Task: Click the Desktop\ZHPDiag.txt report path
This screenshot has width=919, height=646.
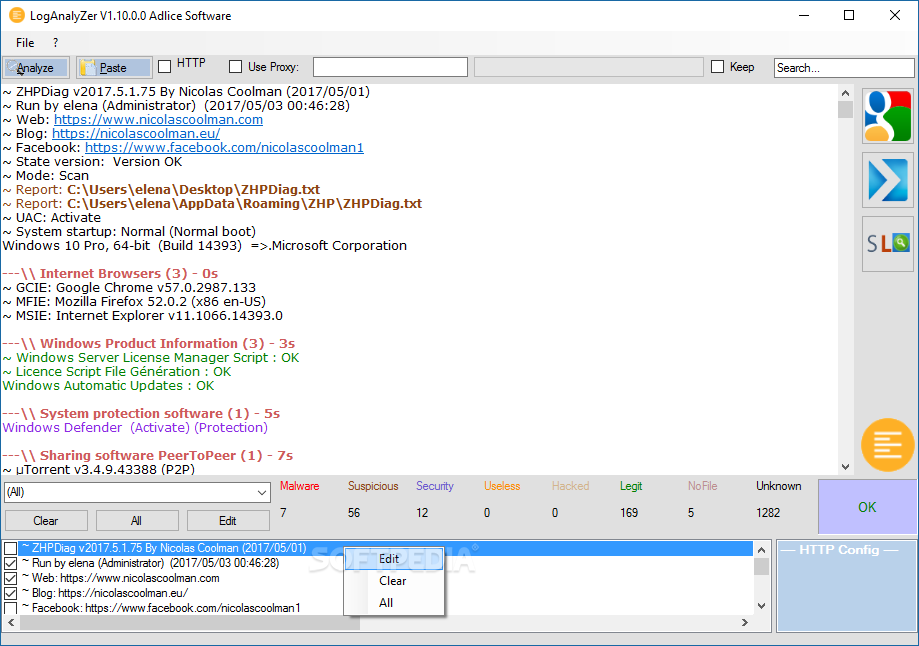Action: 193,190
